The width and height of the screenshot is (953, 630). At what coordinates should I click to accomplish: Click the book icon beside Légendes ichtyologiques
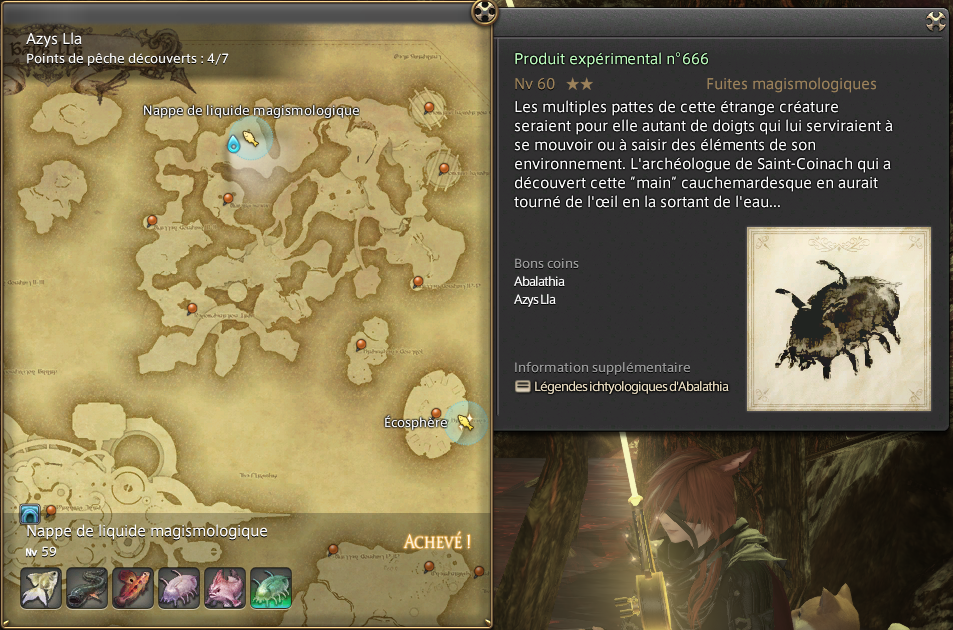pyautogui.click(x=522, y=386)
